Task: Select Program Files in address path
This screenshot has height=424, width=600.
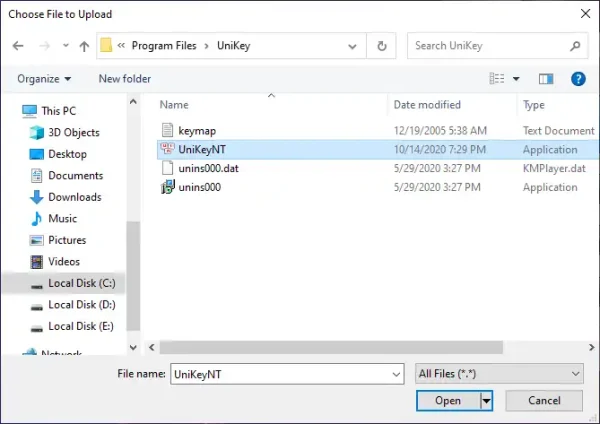Action: click(164, 46)
